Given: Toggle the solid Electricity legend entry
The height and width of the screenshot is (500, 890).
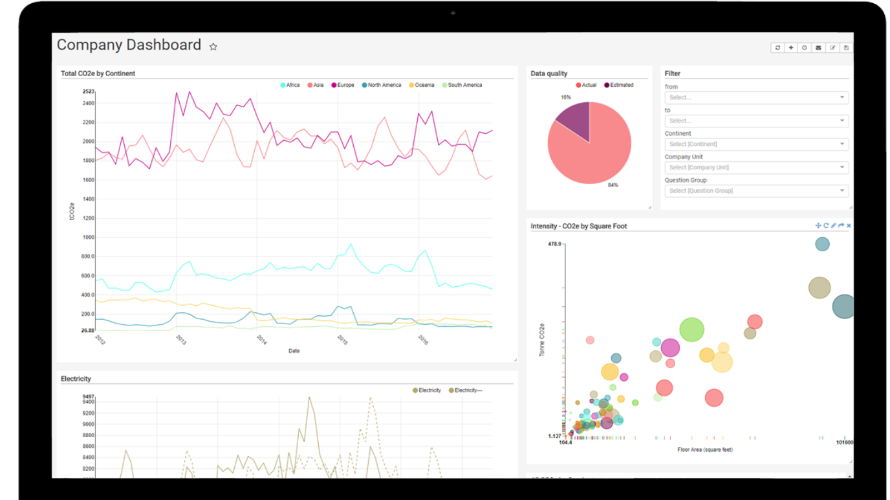Looking at the screenshot, I should [427, 390].
